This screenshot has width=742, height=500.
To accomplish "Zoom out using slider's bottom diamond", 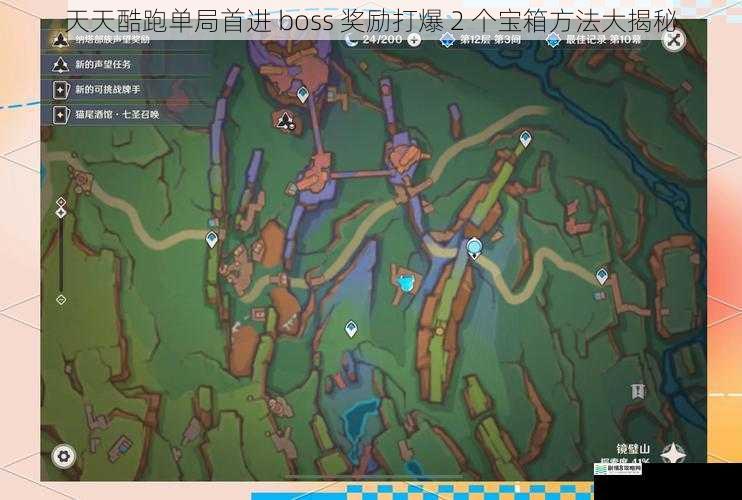I will tap(61, 299).
